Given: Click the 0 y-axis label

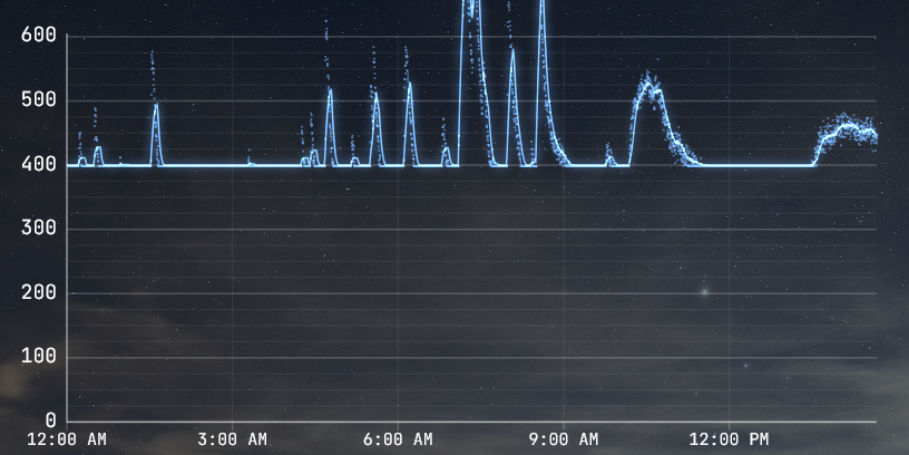Looking at the screenshot, I should coord(50,421).
